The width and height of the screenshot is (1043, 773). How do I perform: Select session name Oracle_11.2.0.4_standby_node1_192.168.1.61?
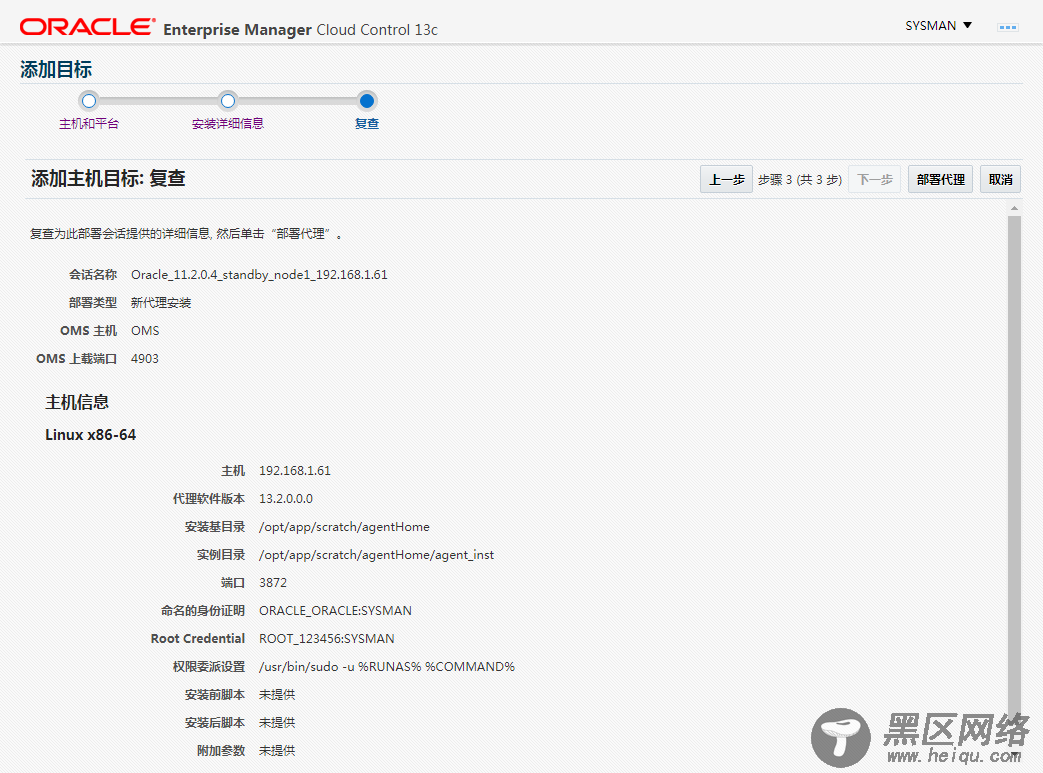(259, 275)
